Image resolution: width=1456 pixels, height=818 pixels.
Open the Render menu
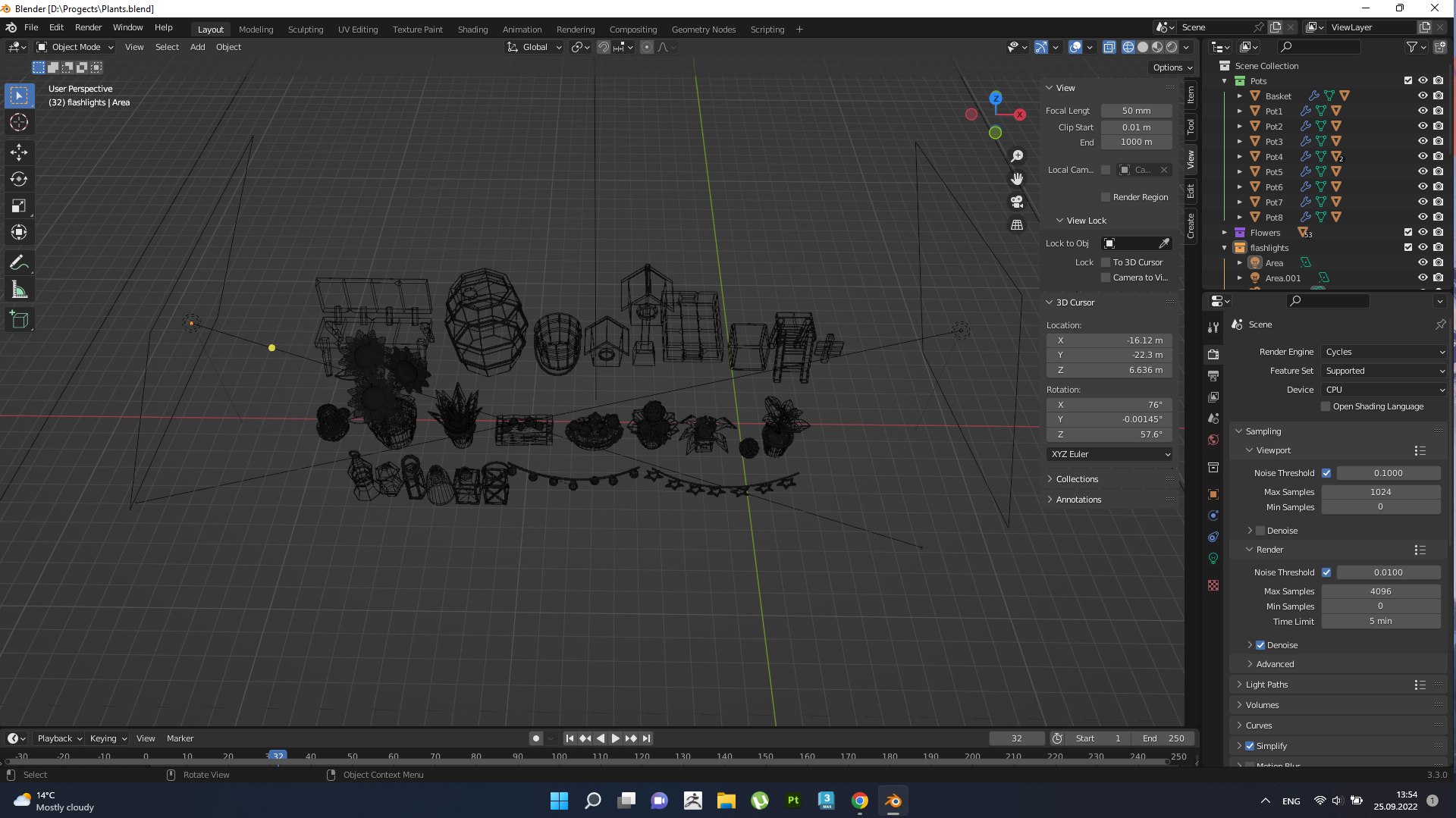(88, 27)
